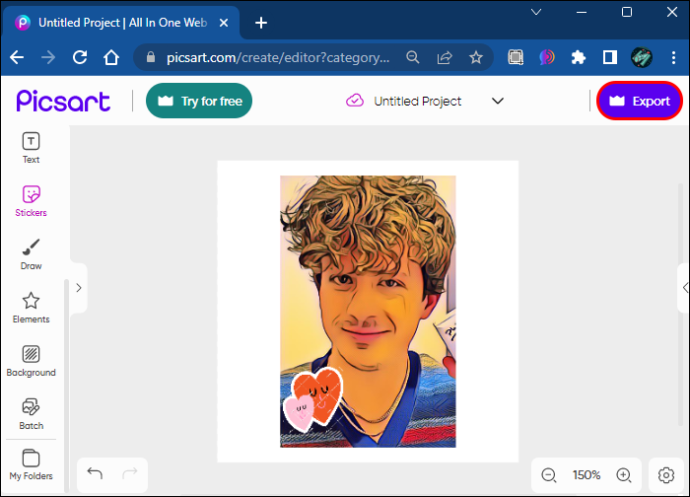This screenshot has height=497, width=690.
Task: Expand the right side panel chevron
Action: point(685,288)
